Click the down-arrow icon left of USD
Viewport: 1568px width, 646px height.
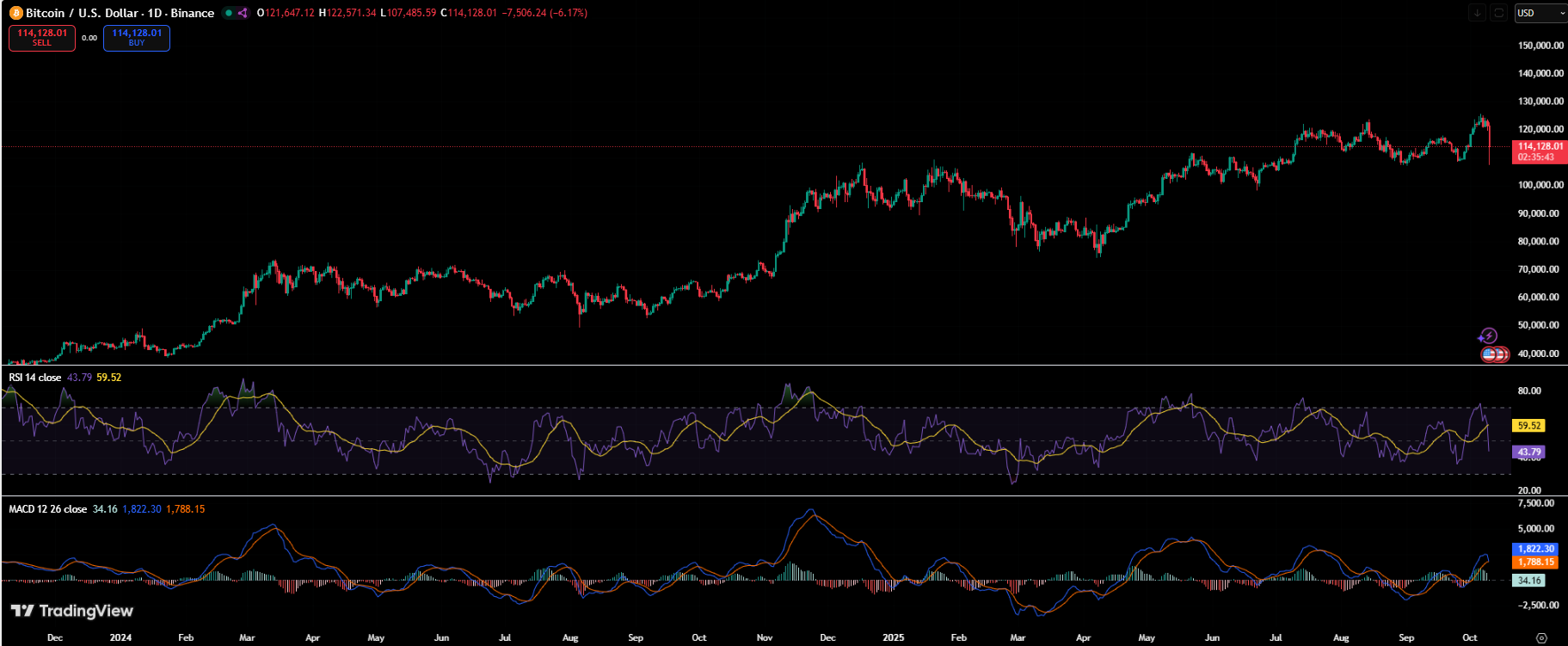coord(1477,13)
